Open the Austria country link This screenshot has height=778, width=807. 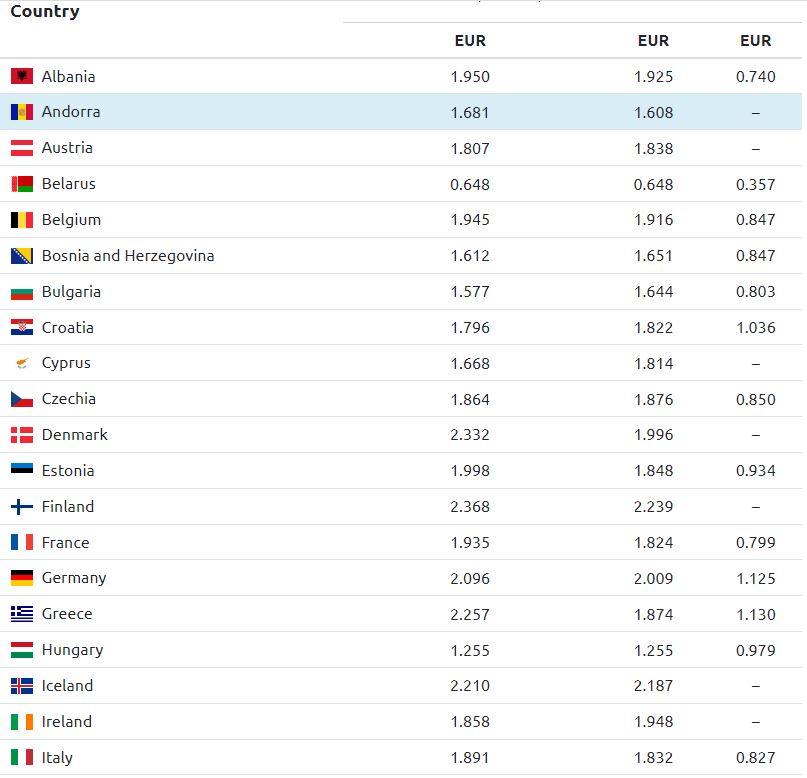67,148
